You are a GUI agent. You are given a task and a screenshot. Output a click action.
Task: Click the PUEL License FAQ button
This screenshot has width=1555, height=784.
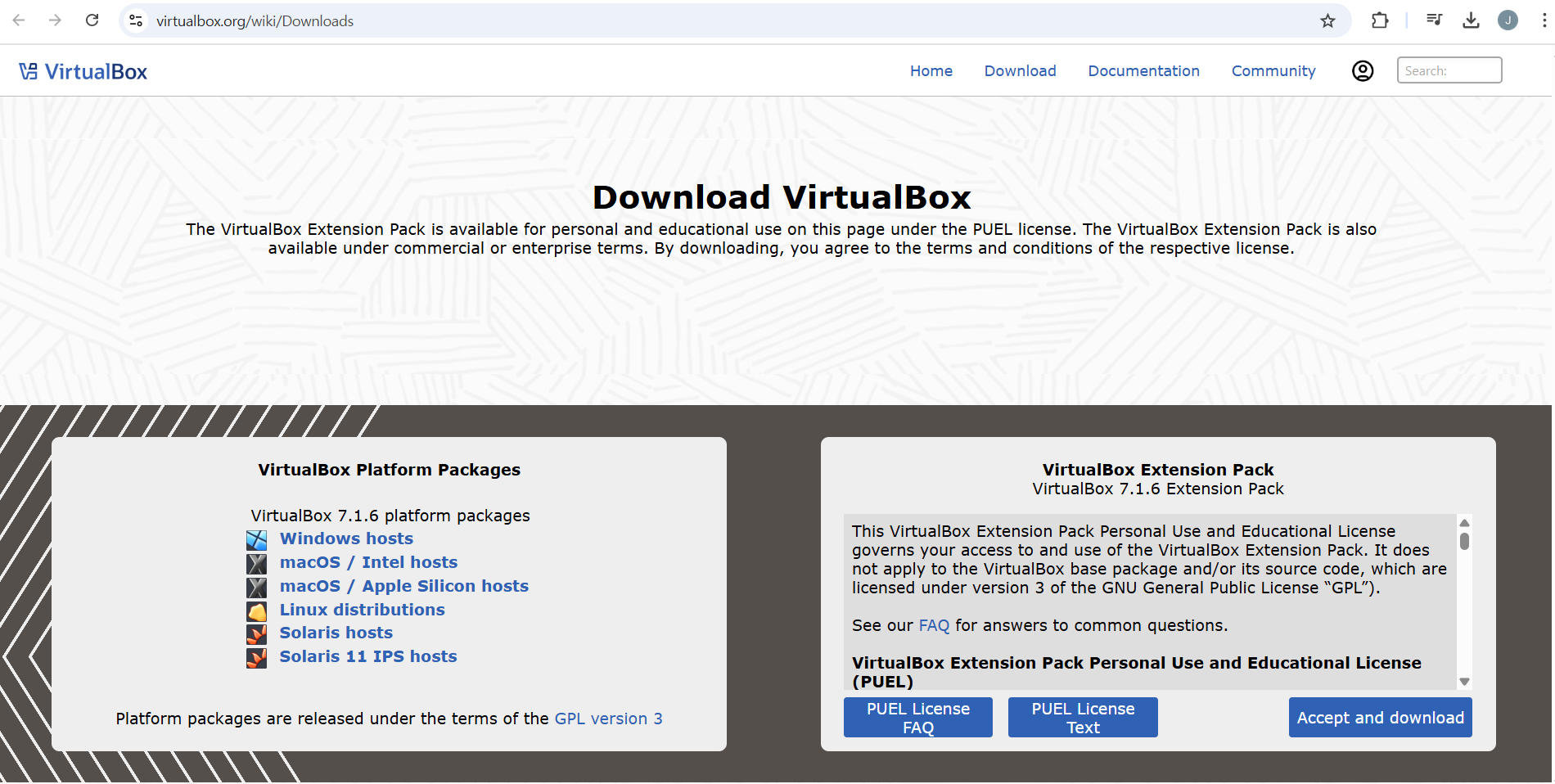pyautogui.click(x=918, y=718)
